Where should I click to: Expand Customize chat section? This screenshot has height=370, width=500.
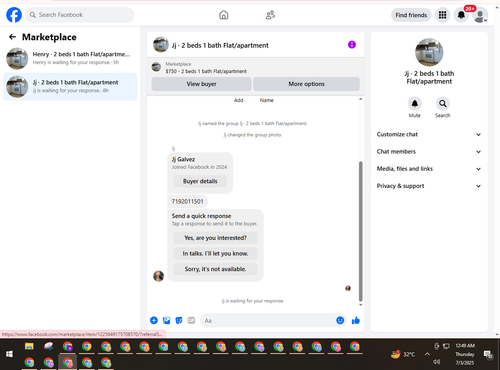click(429, 134)
